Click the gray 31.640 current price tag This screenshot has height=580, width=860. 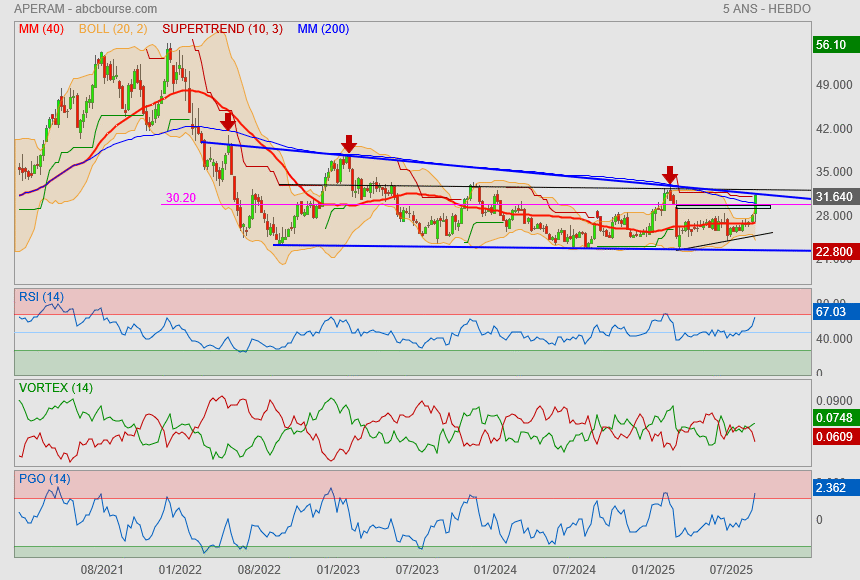pyautogui.click(x=834, y=197)
